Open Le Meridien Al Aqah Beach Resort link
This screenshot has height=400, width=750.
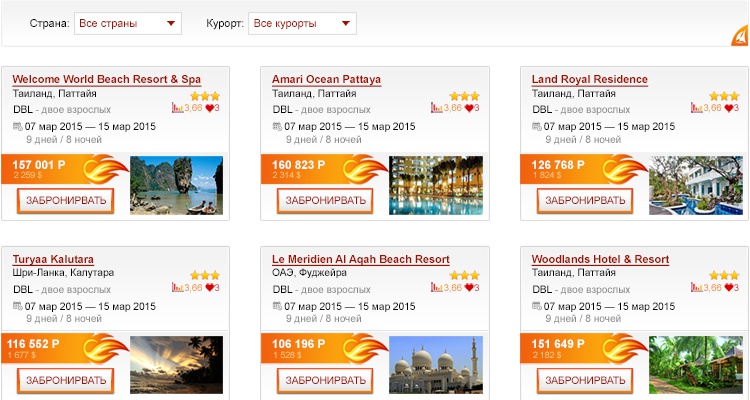(x=361, y=259)
